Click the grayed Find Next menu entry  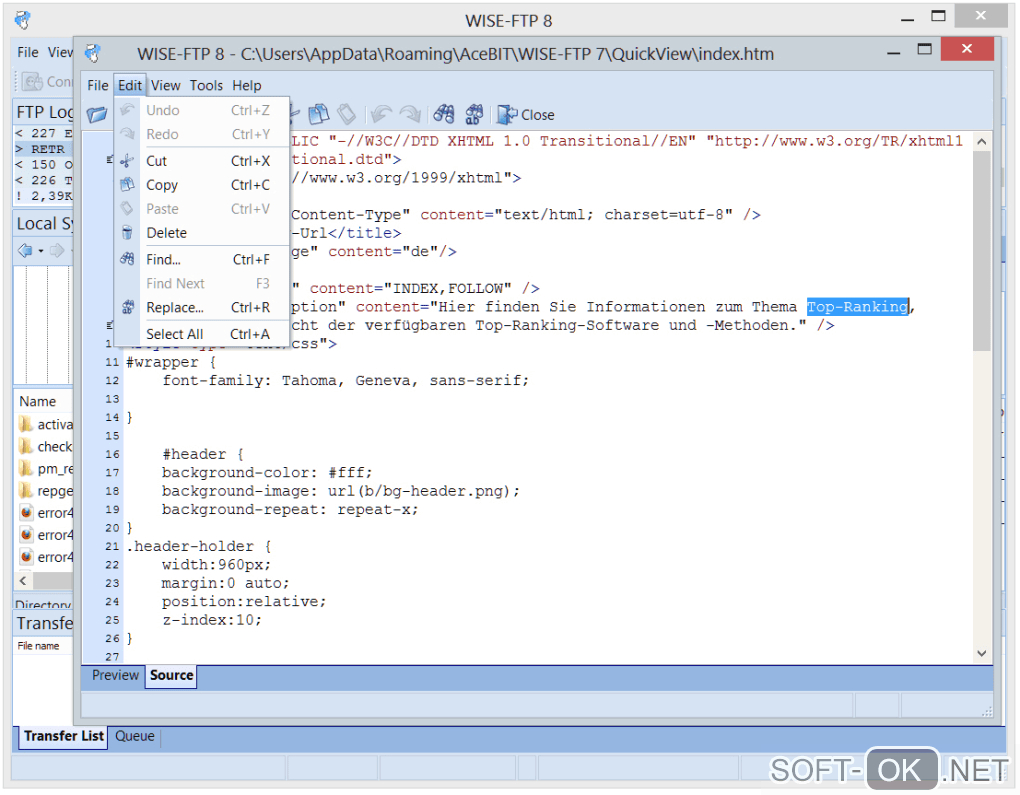202,283
